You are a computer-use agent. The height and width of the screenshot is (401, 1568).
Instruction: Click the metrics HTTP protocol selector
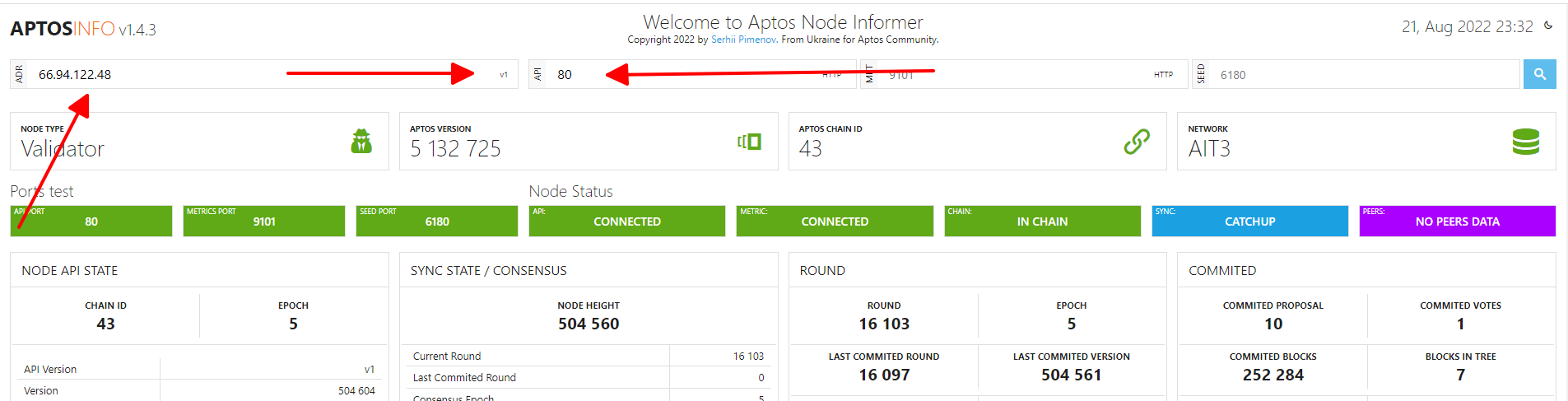(x=1163, y=75)
